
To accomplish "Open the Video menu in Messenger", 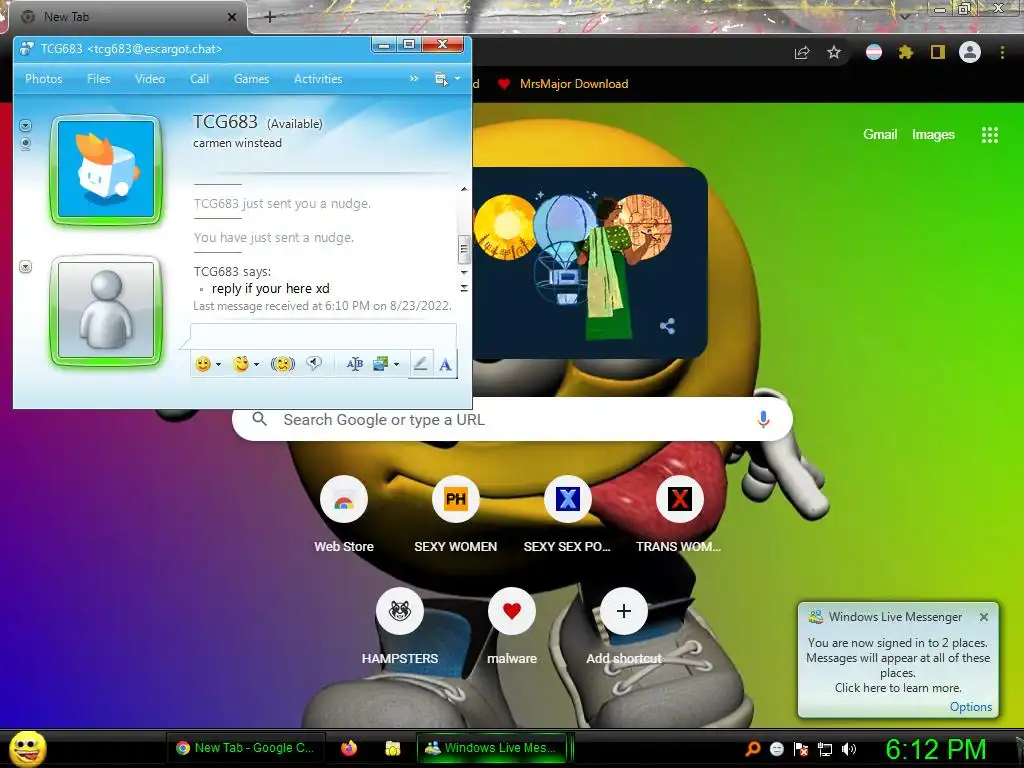I will click(x=150, y=79).
